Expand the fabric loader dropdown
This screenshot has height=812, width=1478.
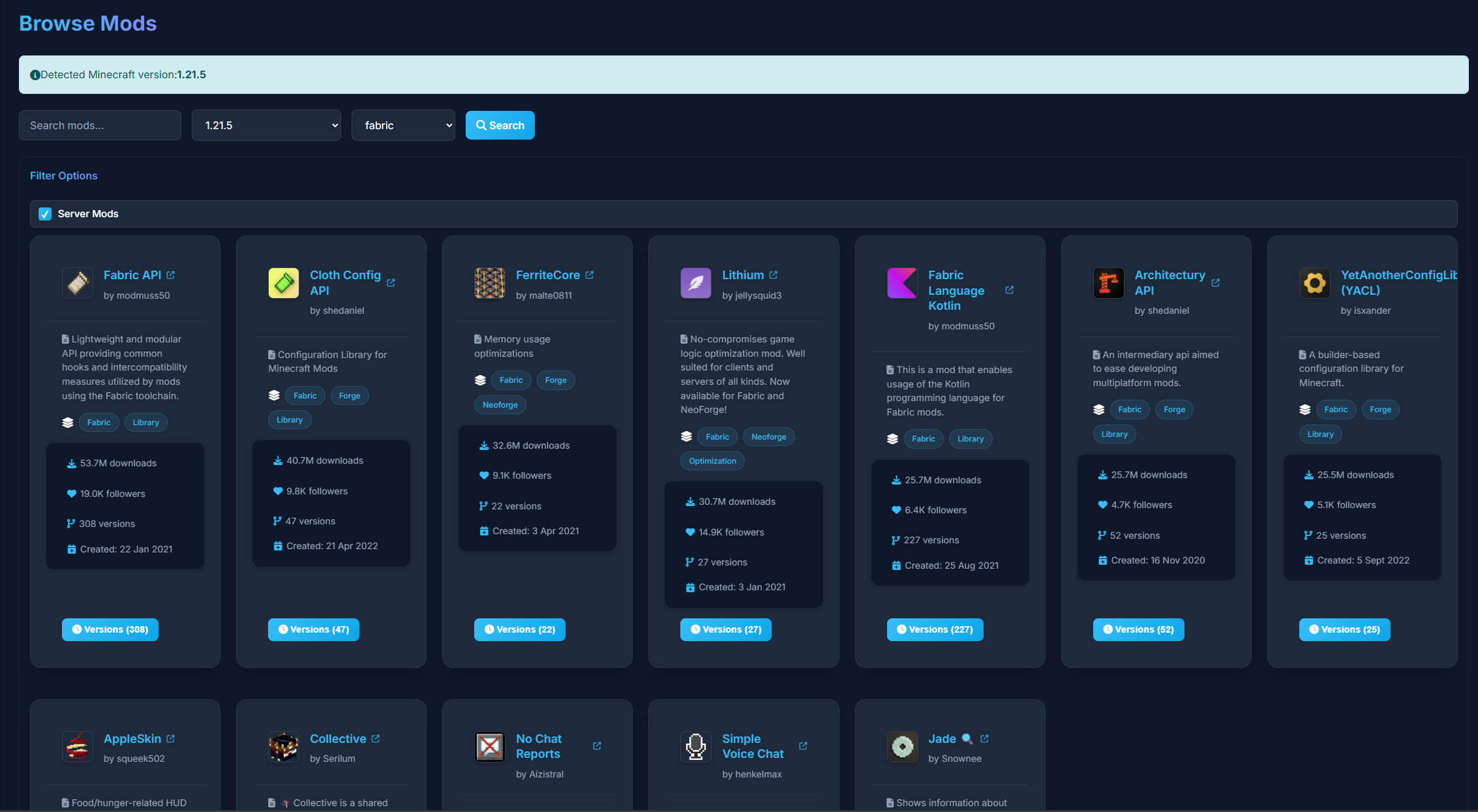403,125
